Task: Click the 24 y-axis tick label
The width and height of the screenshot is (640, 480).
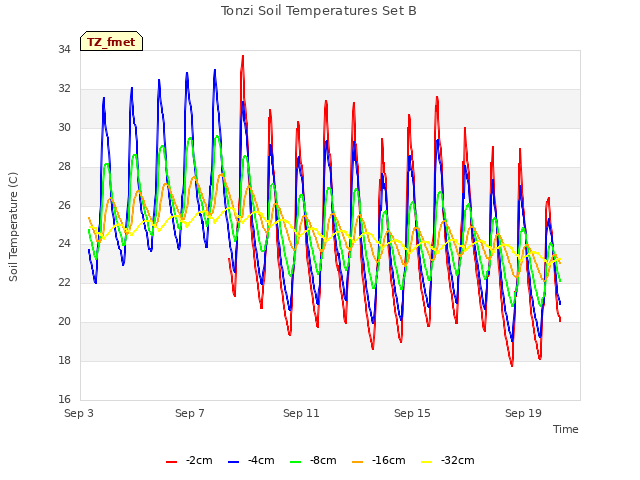Action: pyautogui.click(x=64, y=244)
